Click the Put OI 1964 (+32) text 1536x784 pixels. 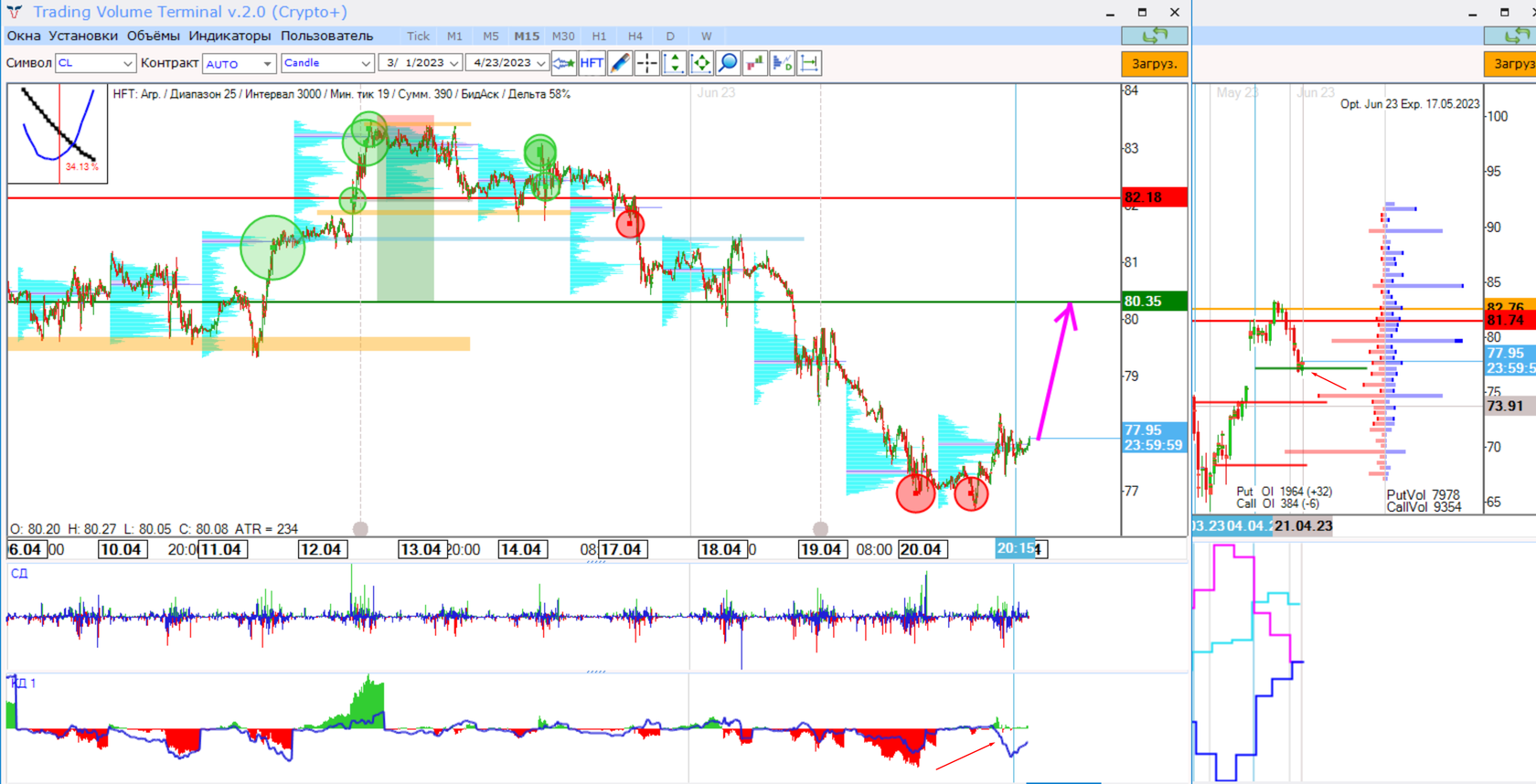1285,492
